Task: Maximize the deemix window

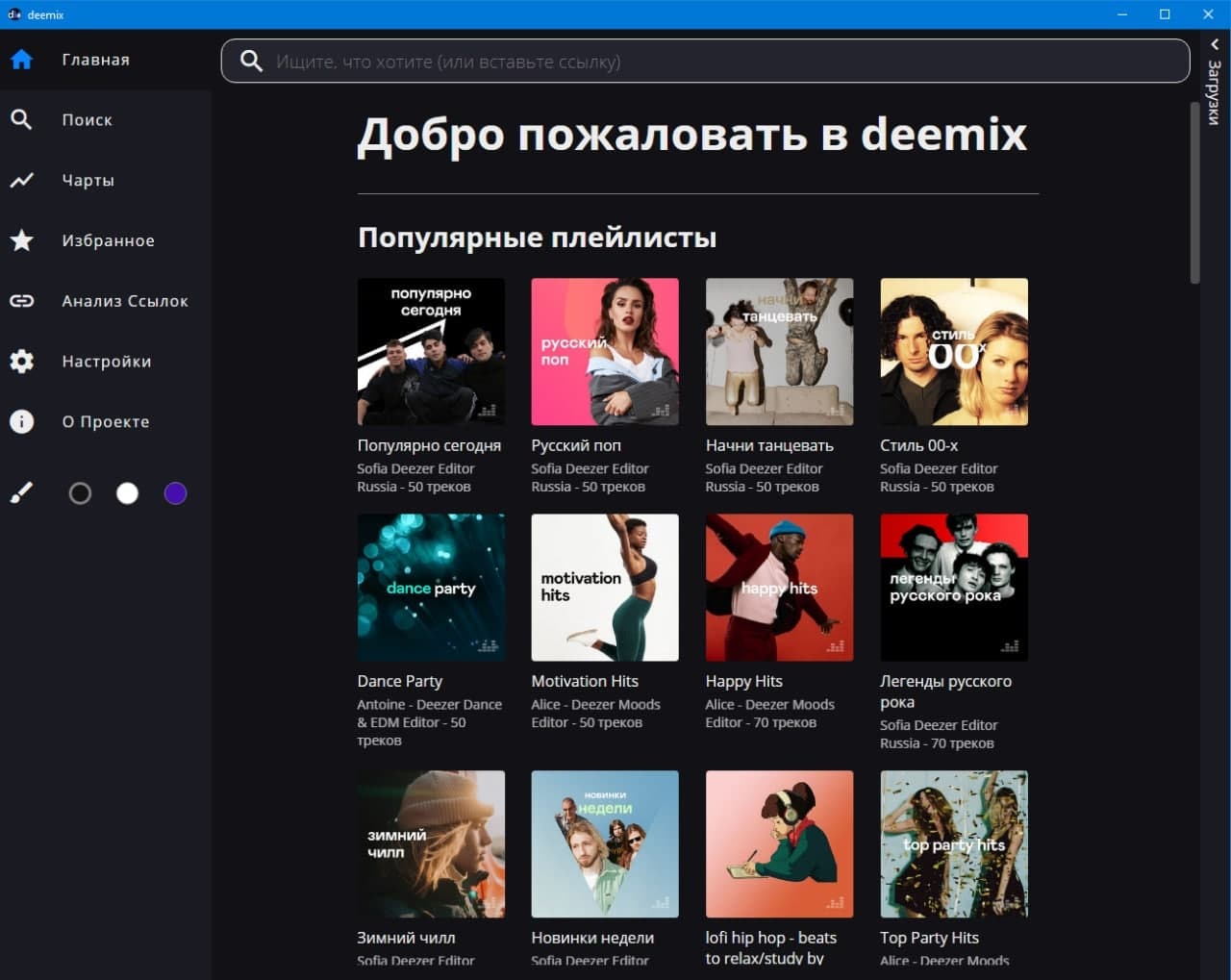Action: pos(1165,14)
